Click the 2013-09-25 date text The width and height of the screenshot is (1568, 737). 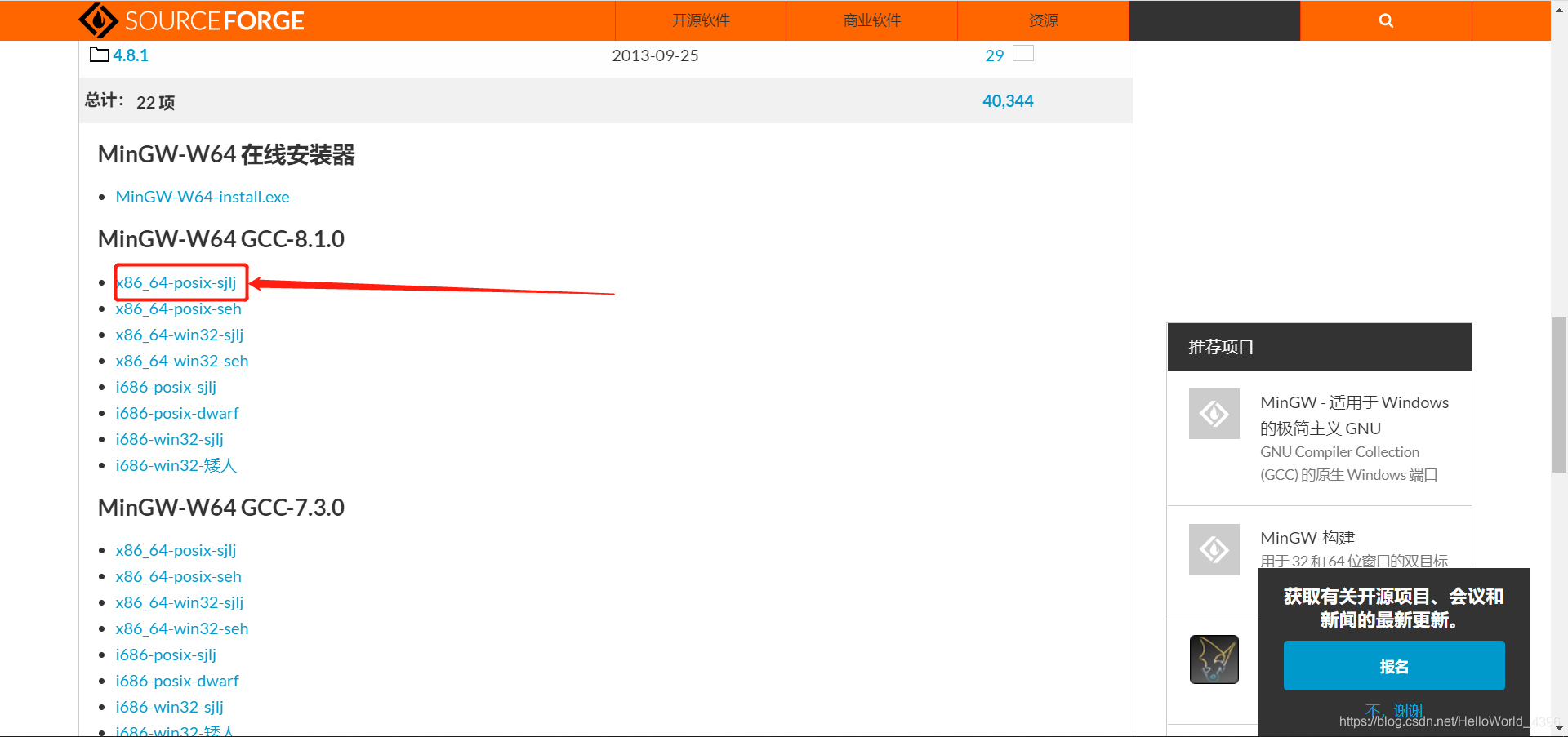click(655, 55)
